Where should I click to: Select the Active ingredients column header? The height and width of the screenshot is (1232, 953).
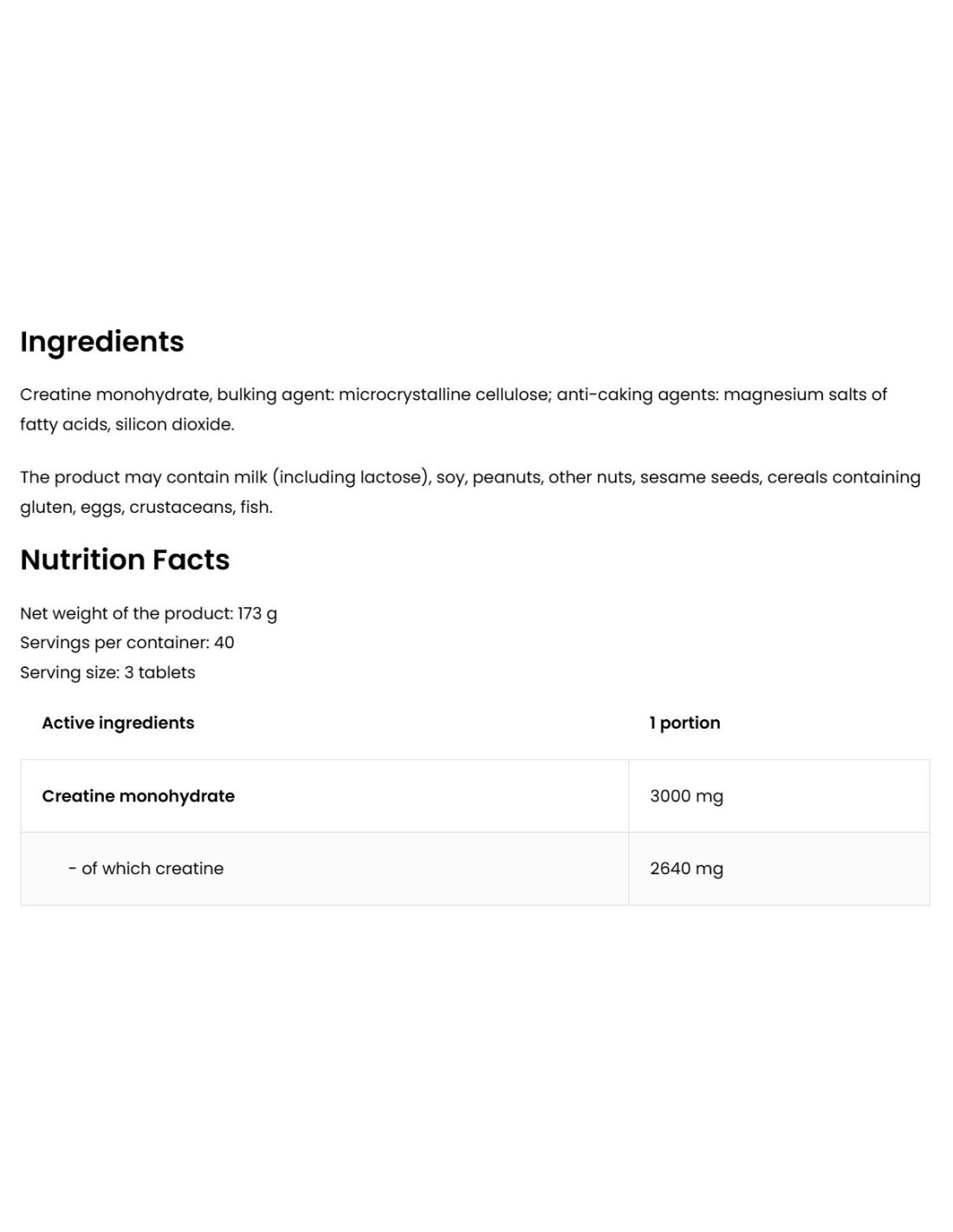coord(118,723)
